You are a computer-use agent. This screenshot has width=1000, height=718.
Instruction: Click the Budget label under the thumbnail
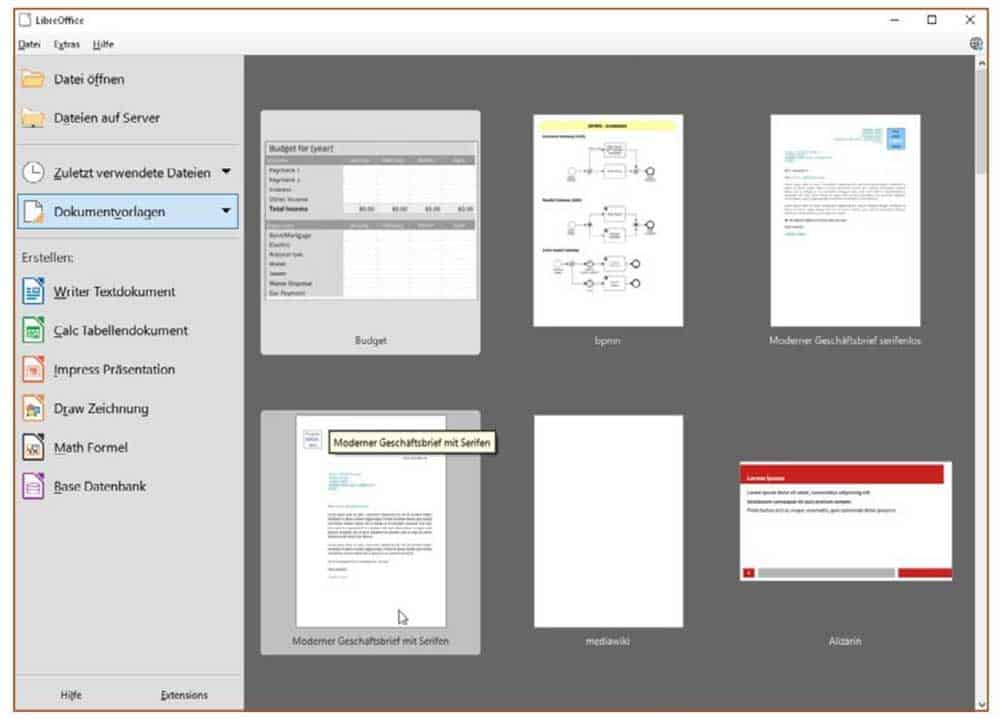click(371, 341)
